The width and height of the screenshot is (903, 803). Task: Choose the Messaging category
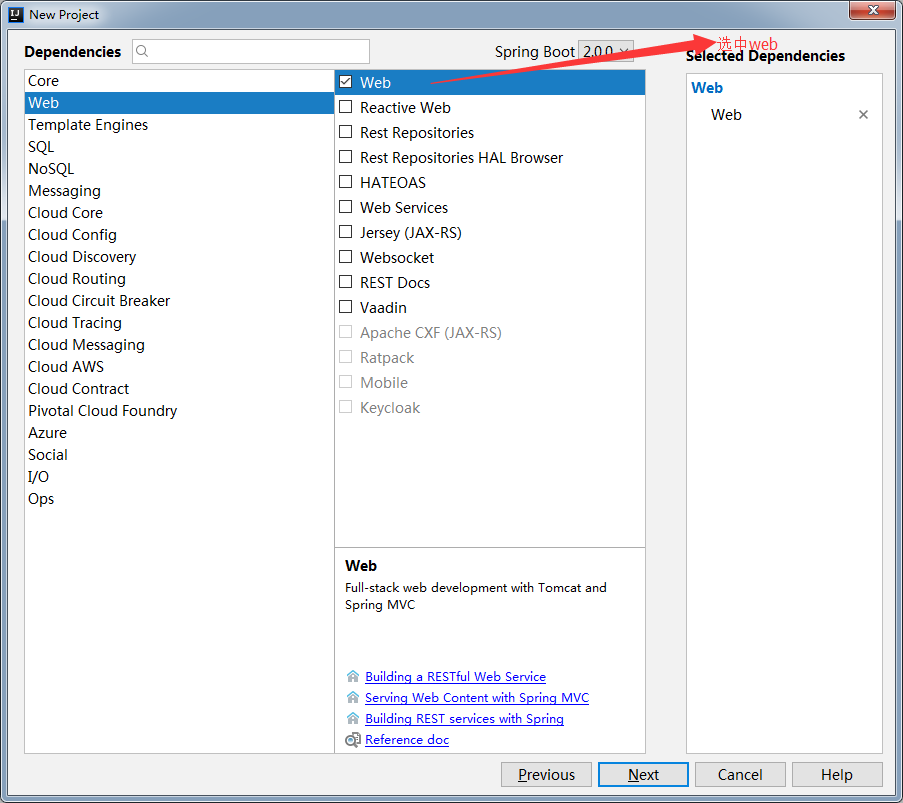click(x=179, y=191)
